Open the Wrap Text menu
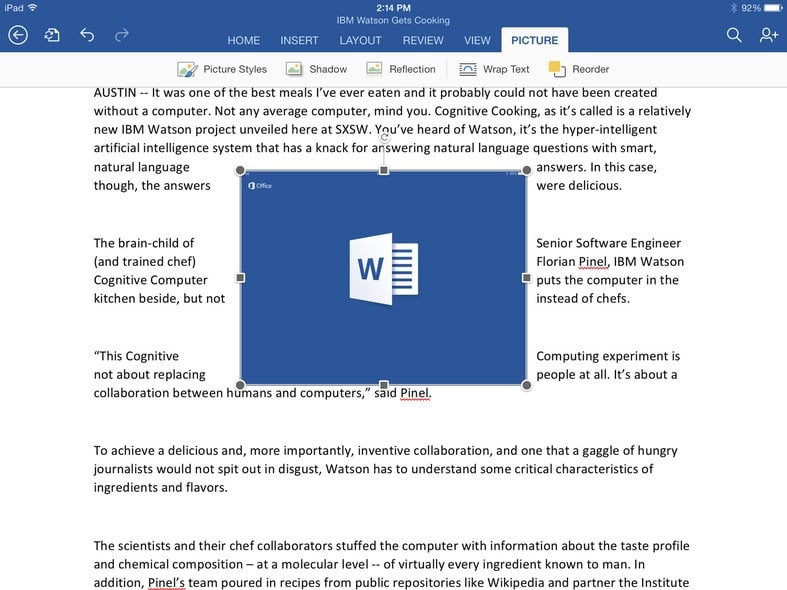The height and width of the screenshot is (590, 787). click(x=494, y=69)
